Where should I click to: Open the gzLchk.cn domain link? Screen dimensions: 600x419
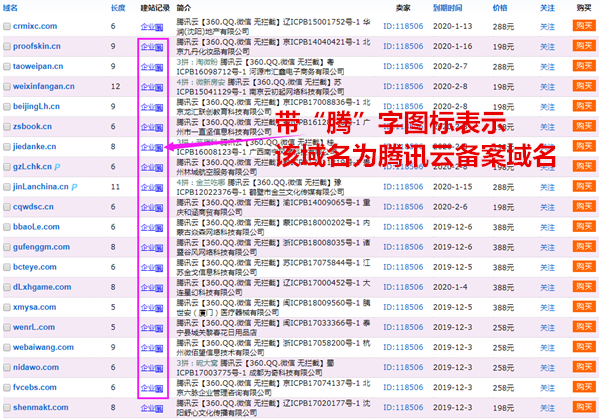[x=33, y=167]
